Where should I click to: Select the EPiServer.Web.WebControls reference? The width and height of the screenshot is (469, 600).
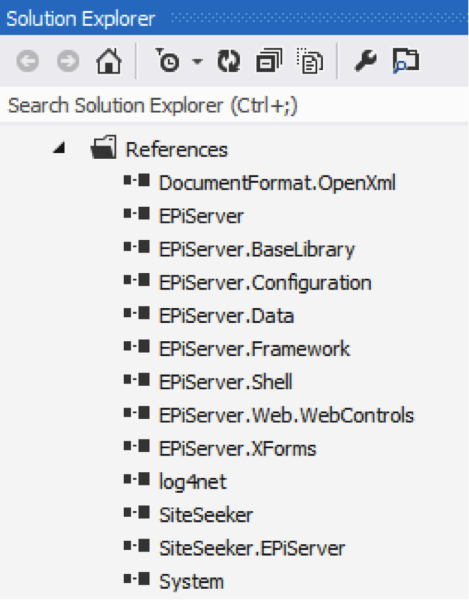click(x=287, y=415)
